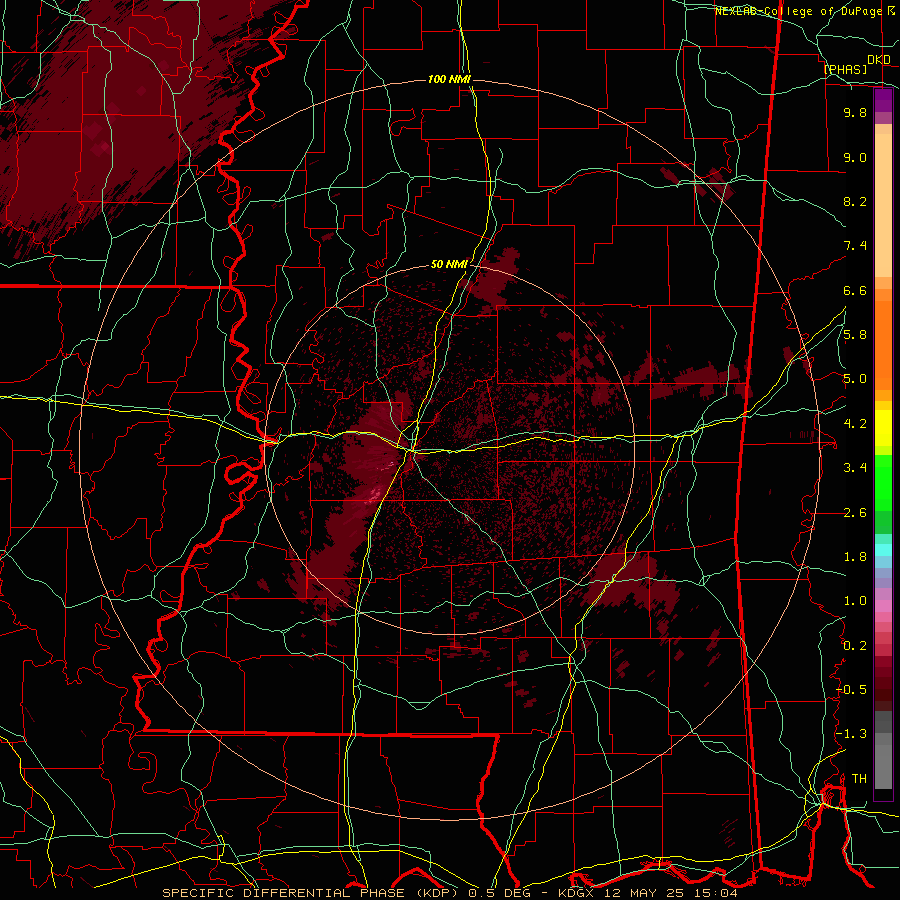Click the 100 NMI range ring label
Viewport: 900px width, 900px height.
[x=449, y=79]
